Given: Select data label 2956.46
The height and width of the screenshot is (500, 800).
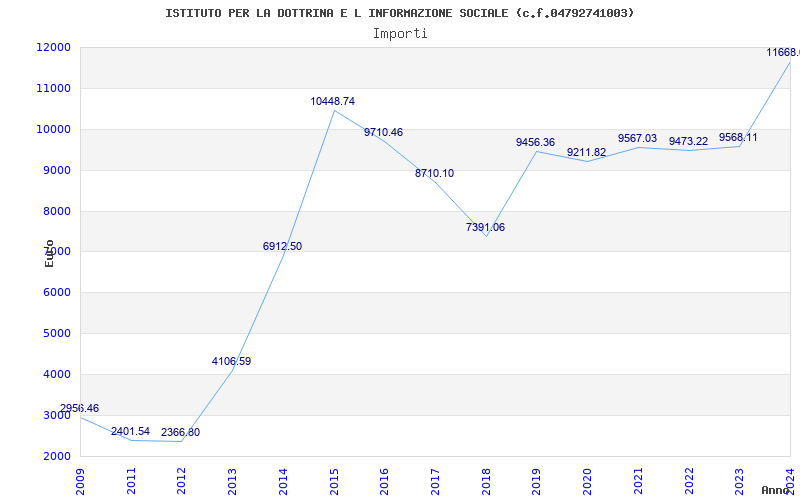Looking at the screenshot, I should [80, 408].
